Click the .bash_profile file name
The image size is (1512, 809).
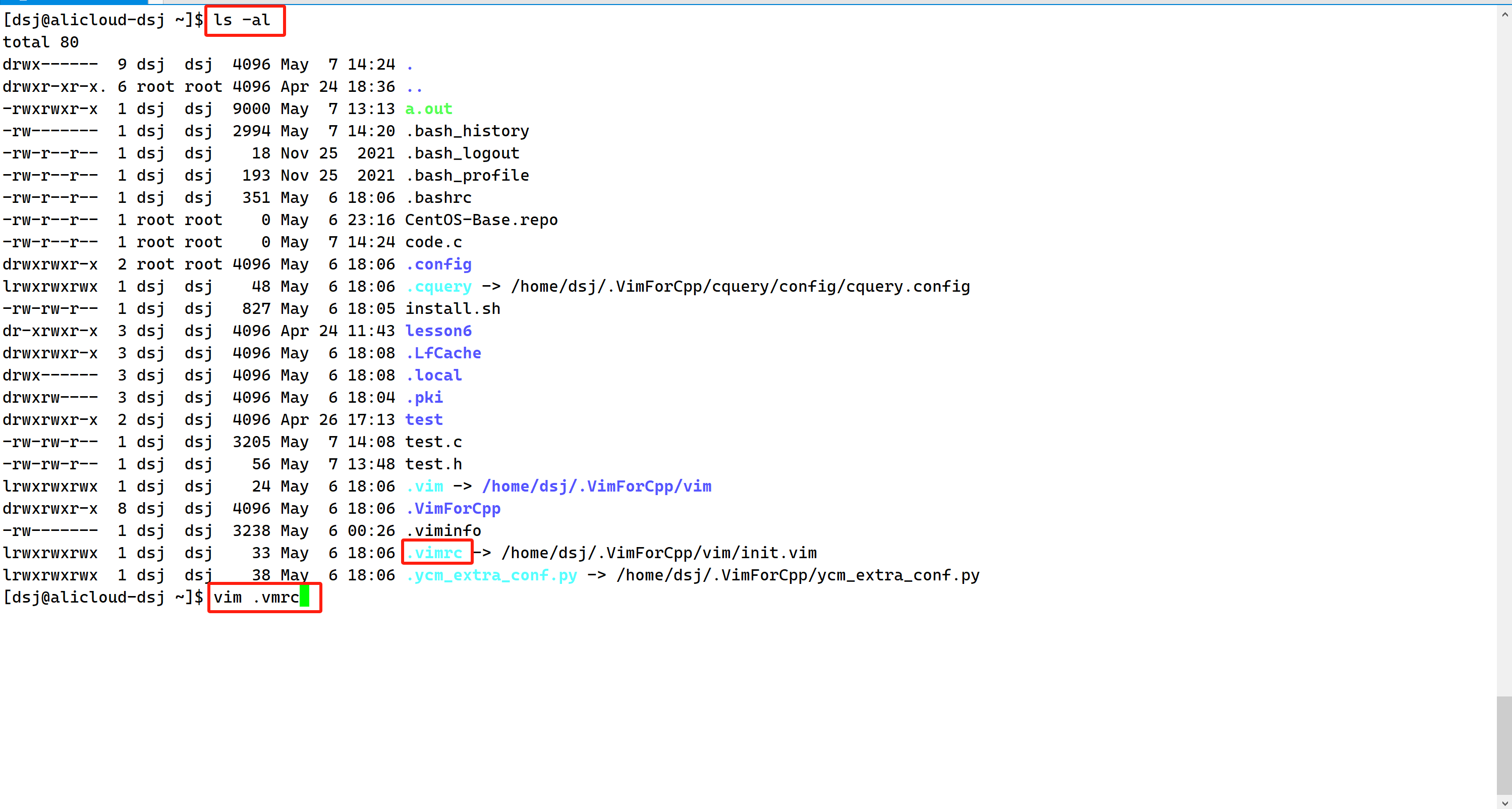[x=467, y=176]
